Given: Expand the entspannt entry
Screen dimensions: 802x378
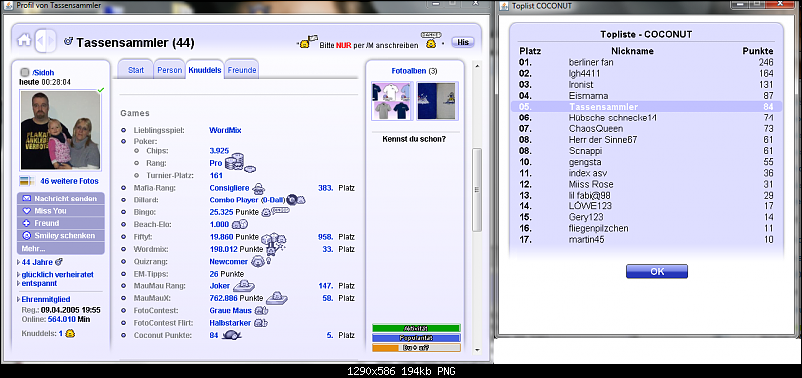Looking at the screenshot, I should pyautogui.click(x=19, y=283).
